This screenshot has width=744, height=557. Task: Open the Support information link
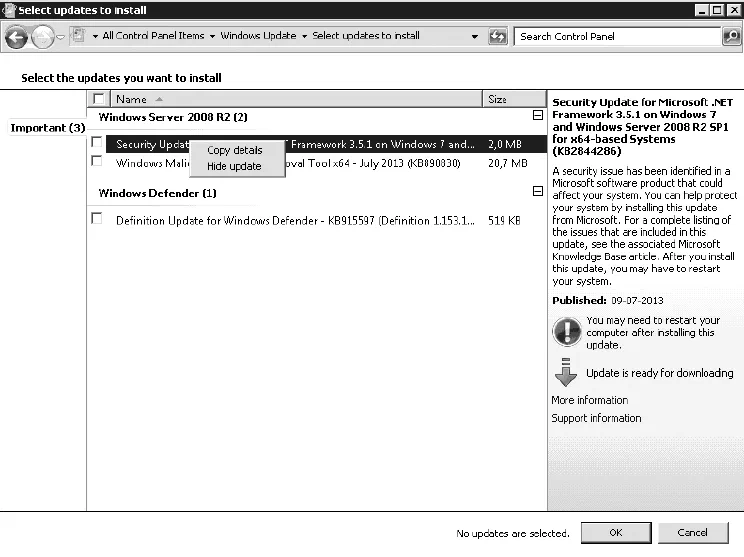596,418
